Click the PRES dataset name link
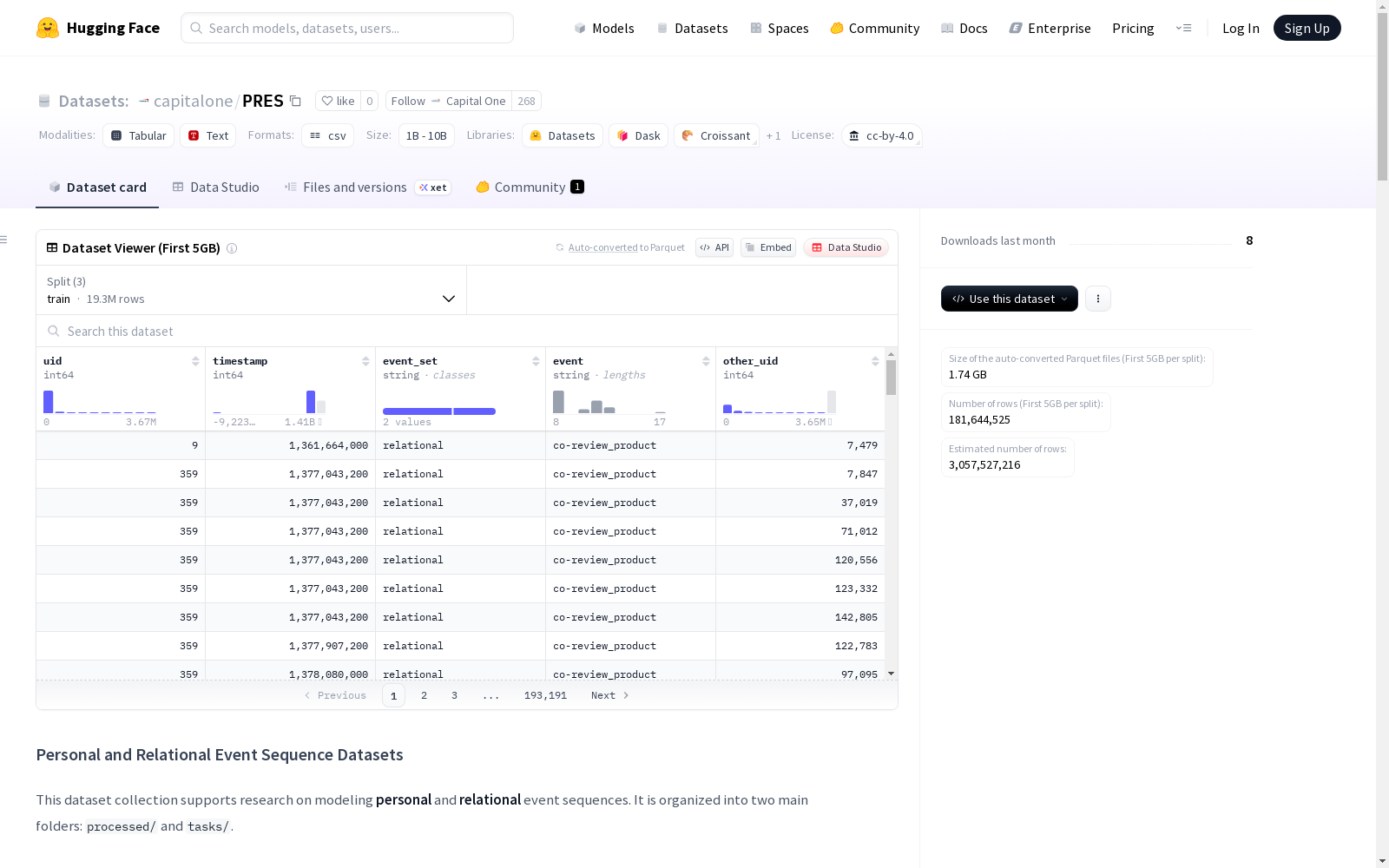Image resolution: width=1389 pixels, height=868 pixels. (263, 101)
